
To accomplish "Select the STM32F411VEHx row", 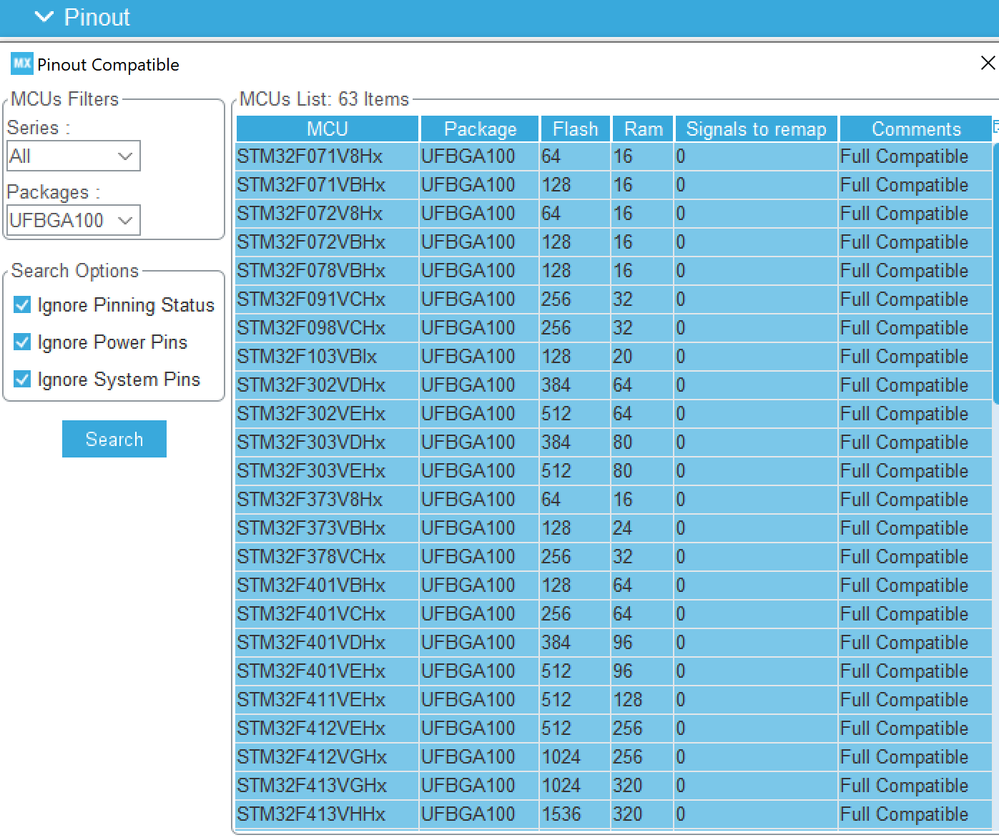I will [614, 700].
